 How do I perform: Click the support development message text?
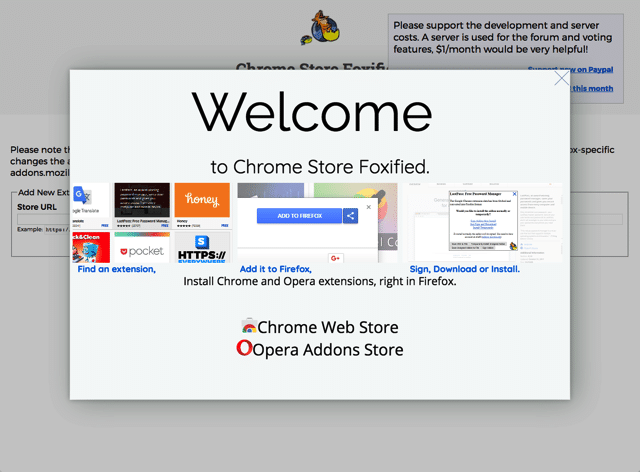tap(502, 37)
